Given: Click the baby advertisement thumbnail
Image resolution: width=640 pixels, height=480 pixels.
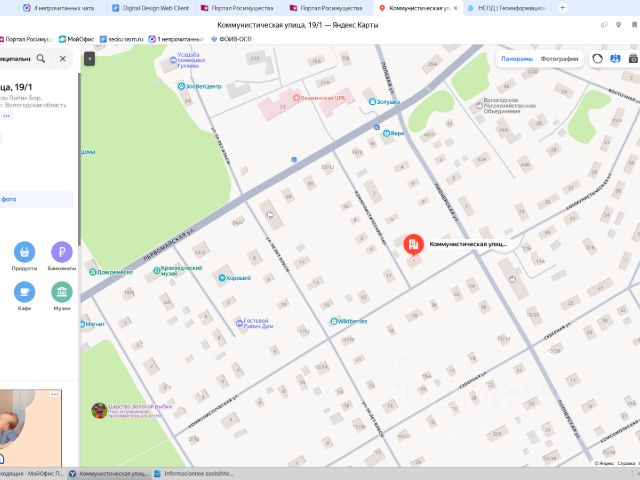Looking at the screenshot, I should [31, 428].
